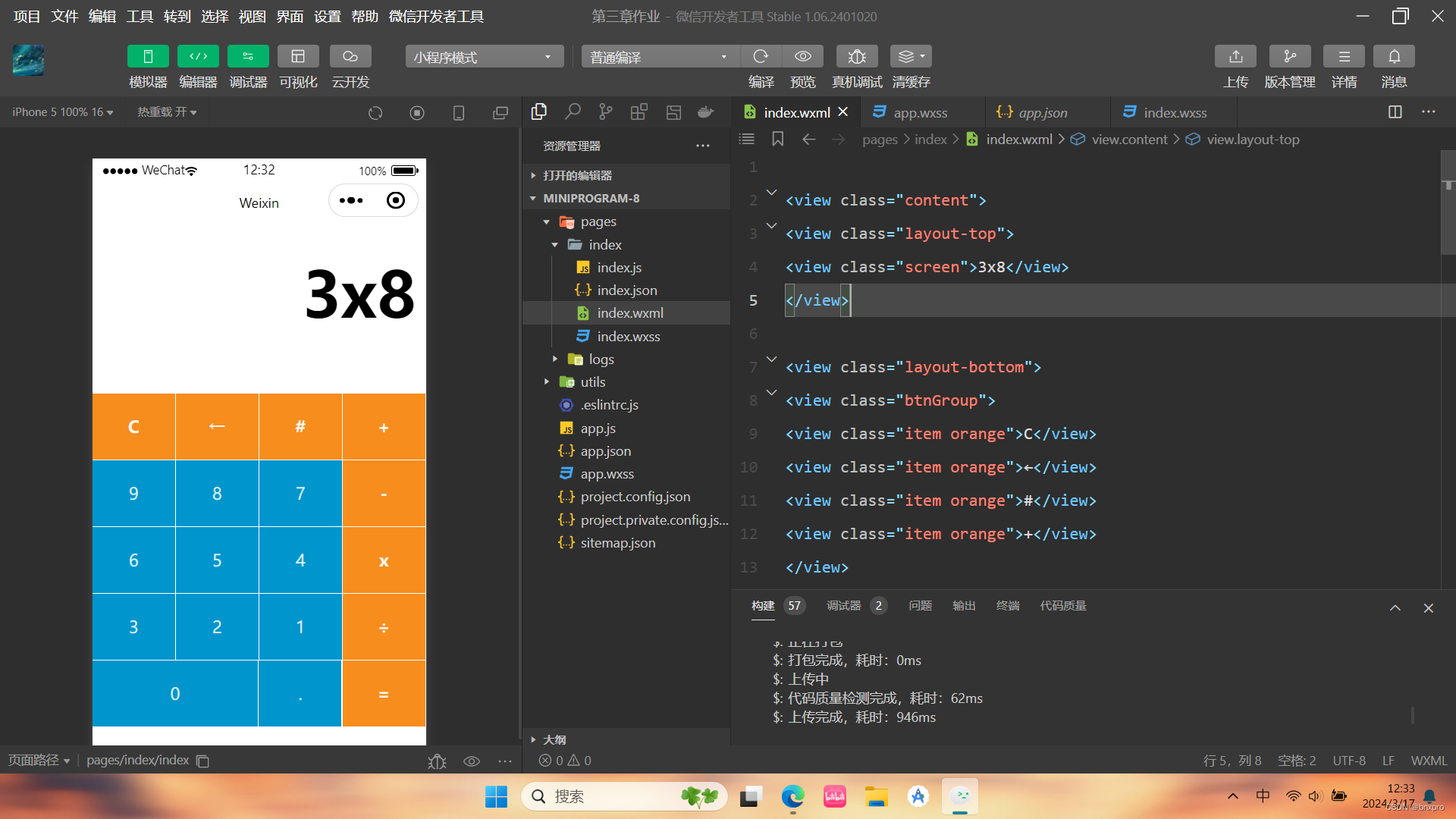Open the 工具 menu in the menu bar
Image resolution: width=1456 pixels, height=819 pixels.
[140, 16]
